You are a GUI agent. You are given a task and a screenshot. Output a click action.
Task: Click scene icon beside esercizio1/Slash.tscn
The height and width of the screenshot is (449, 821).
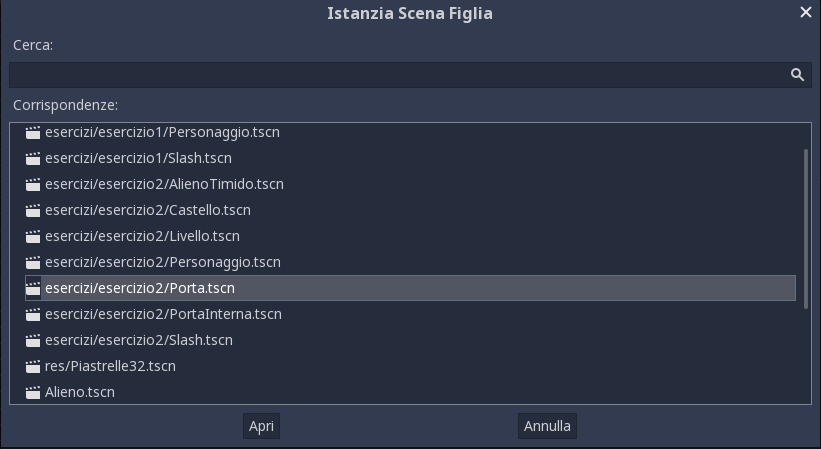33,159
